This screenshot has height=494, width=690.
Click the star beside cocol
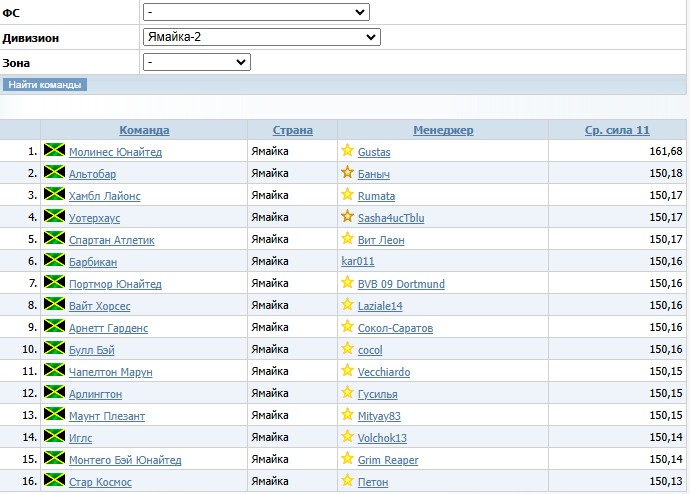coord(347,348)
